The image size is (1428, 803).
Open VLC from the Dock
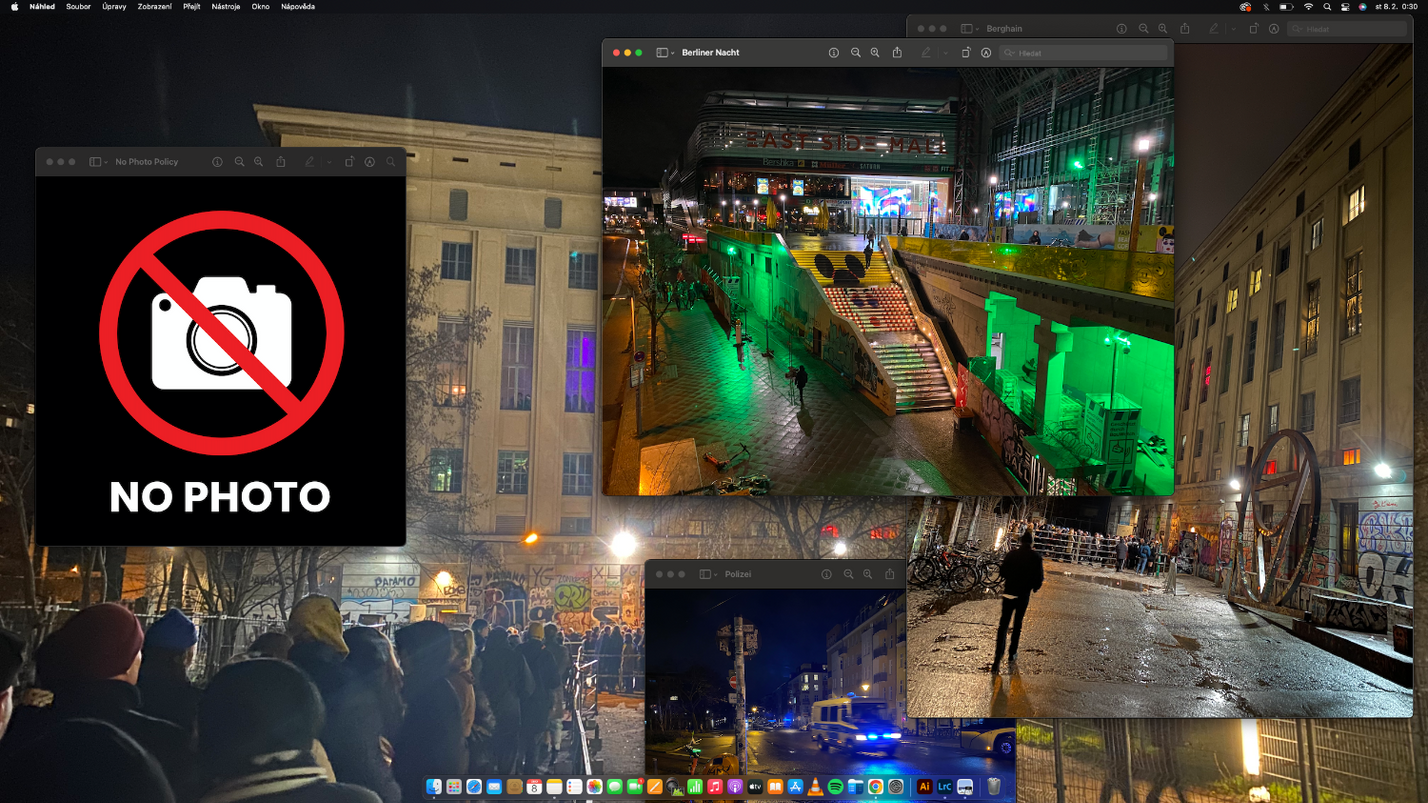pyautogui.click(x=815, y=787)
